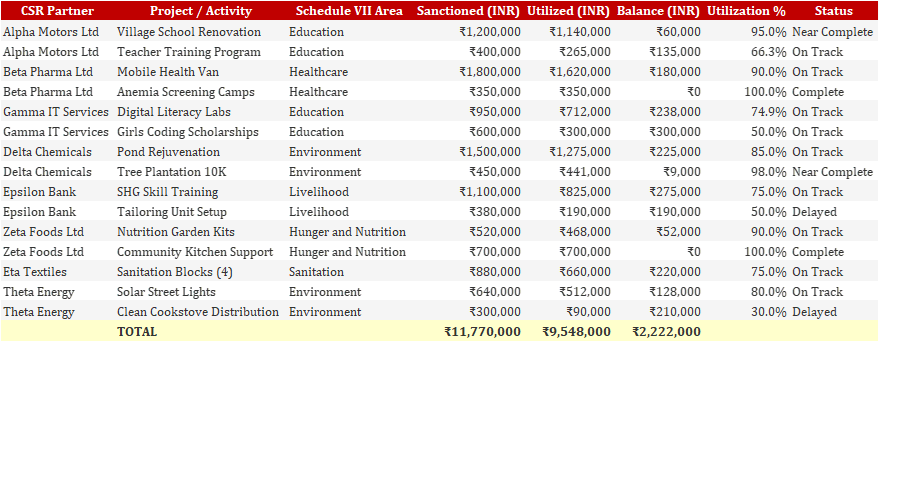Click the 'Sanctioned (INR)' column header
The image size is (900, 500).
(x=468, y=11)
